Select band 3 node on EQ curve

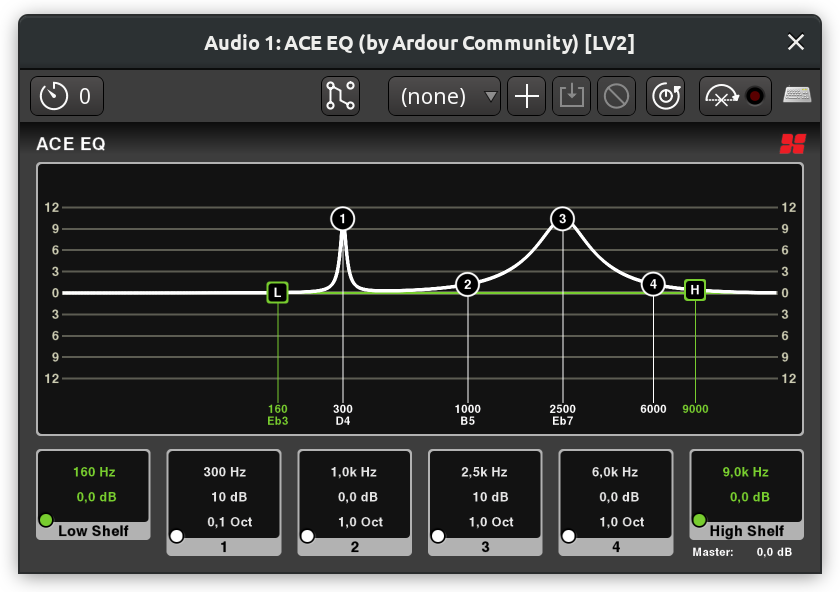tap(562, 219)
